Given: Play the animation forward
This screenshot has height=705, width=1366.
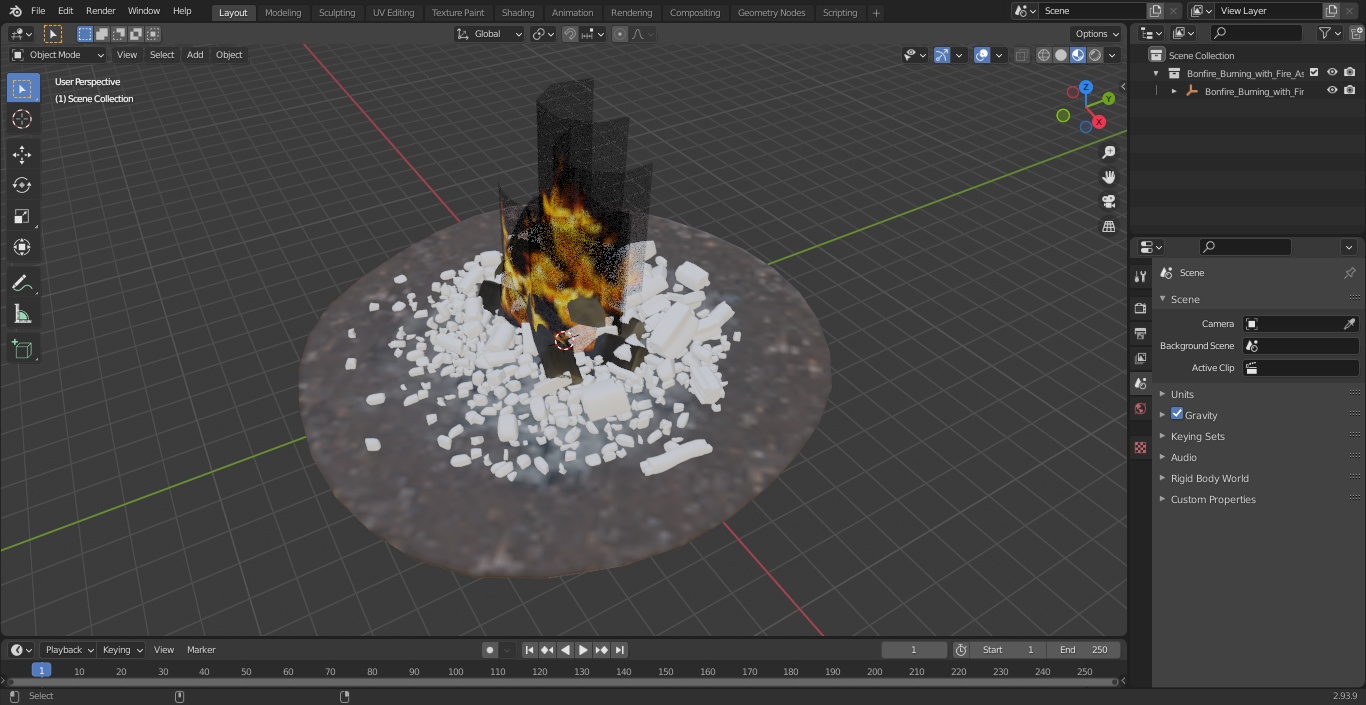Looking at the screenshot, I should [x=584, y=650].
